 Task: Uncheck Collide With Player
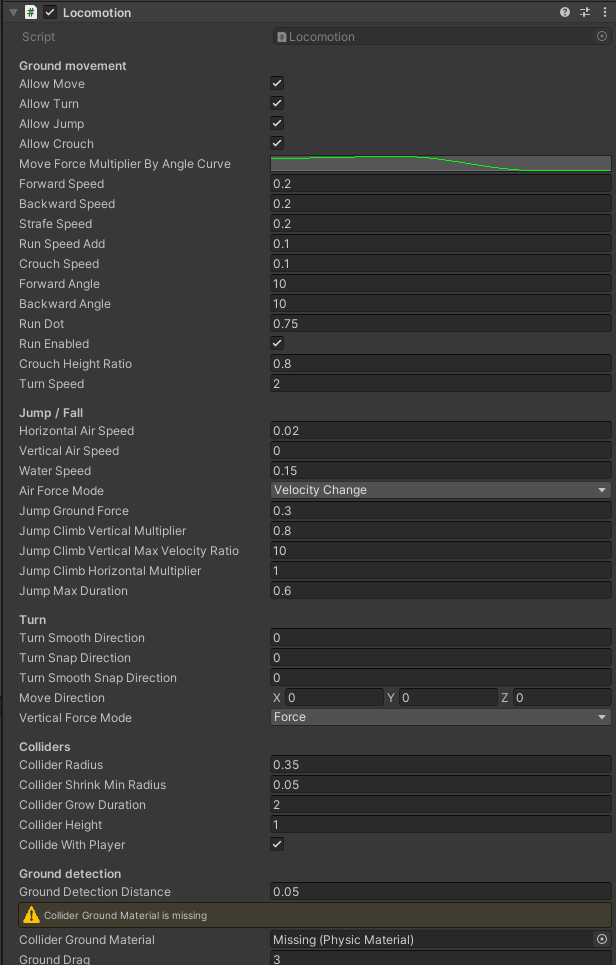(x=277, y=844)
